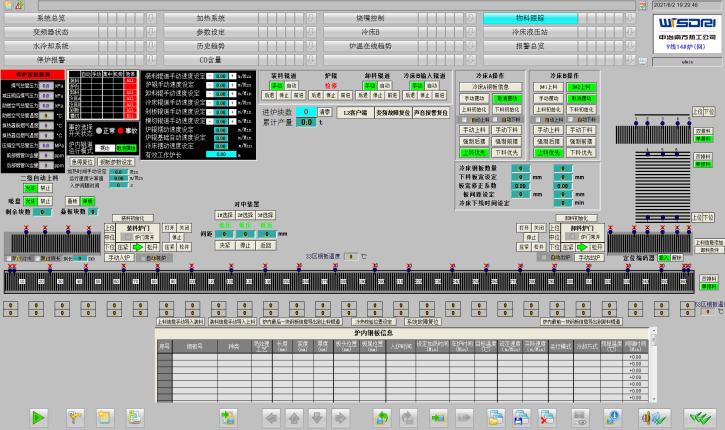Select the 正常 grey radio indicator

pyautogui.click(x=99, y=131)
